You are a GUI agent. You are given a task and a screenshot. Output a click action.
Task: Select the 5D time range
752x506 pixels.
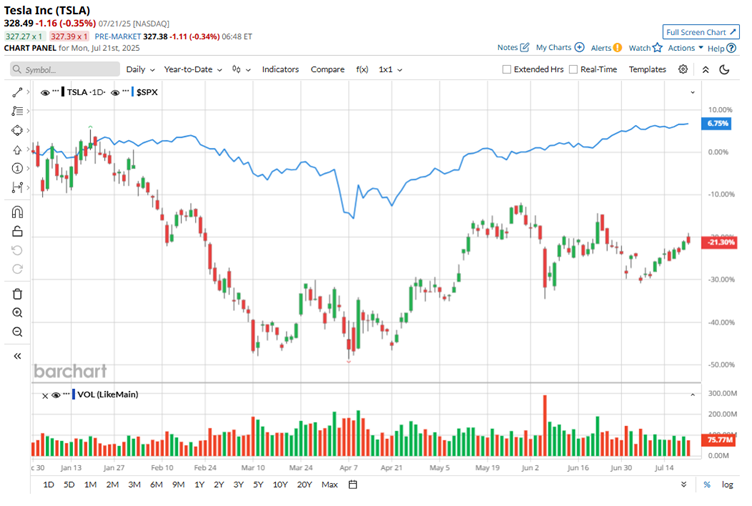point(69,484)
